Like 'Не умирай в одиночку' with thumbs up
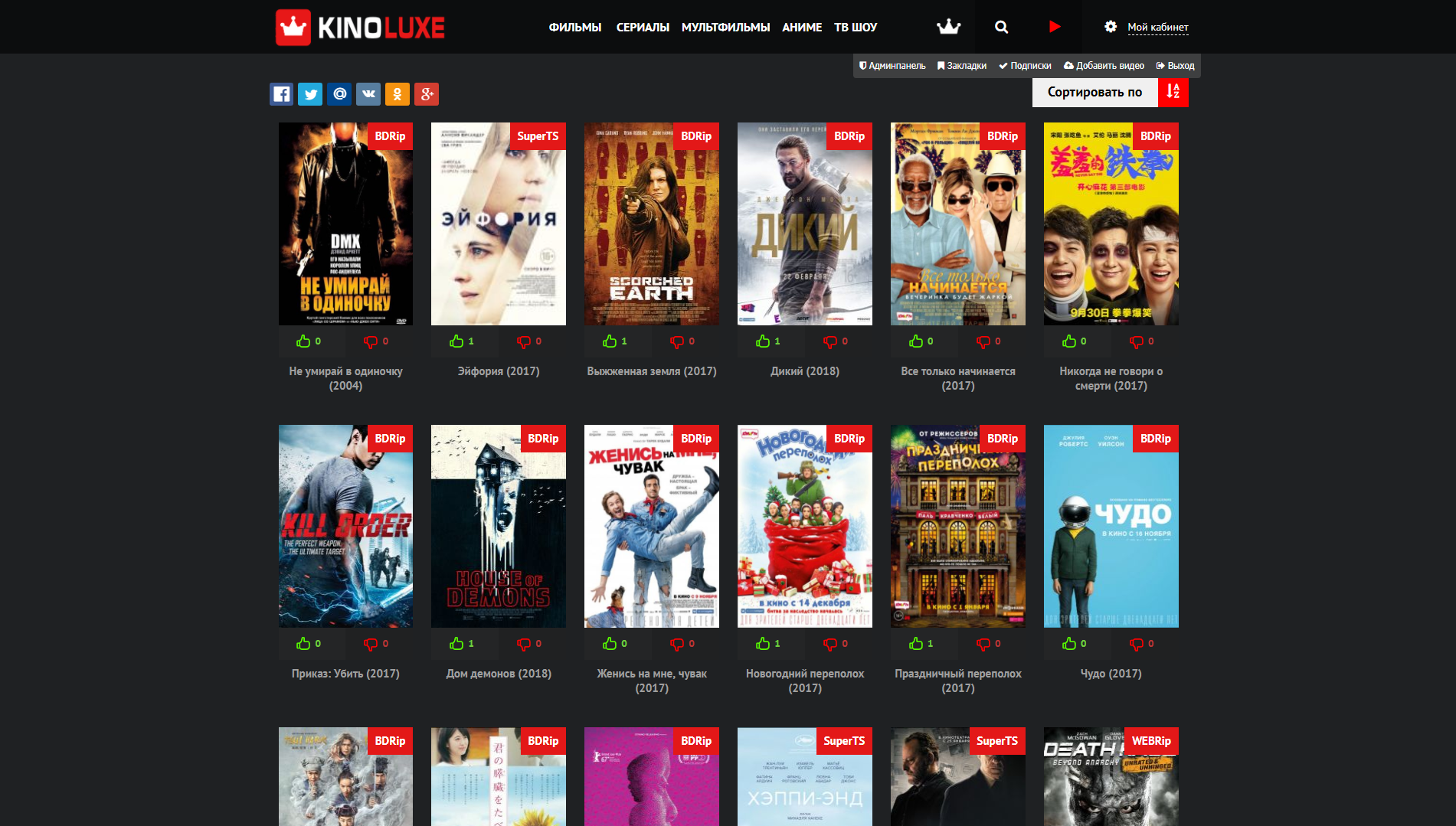The height and width of the screenshot is (826, 1456). (x=304, y=341)
